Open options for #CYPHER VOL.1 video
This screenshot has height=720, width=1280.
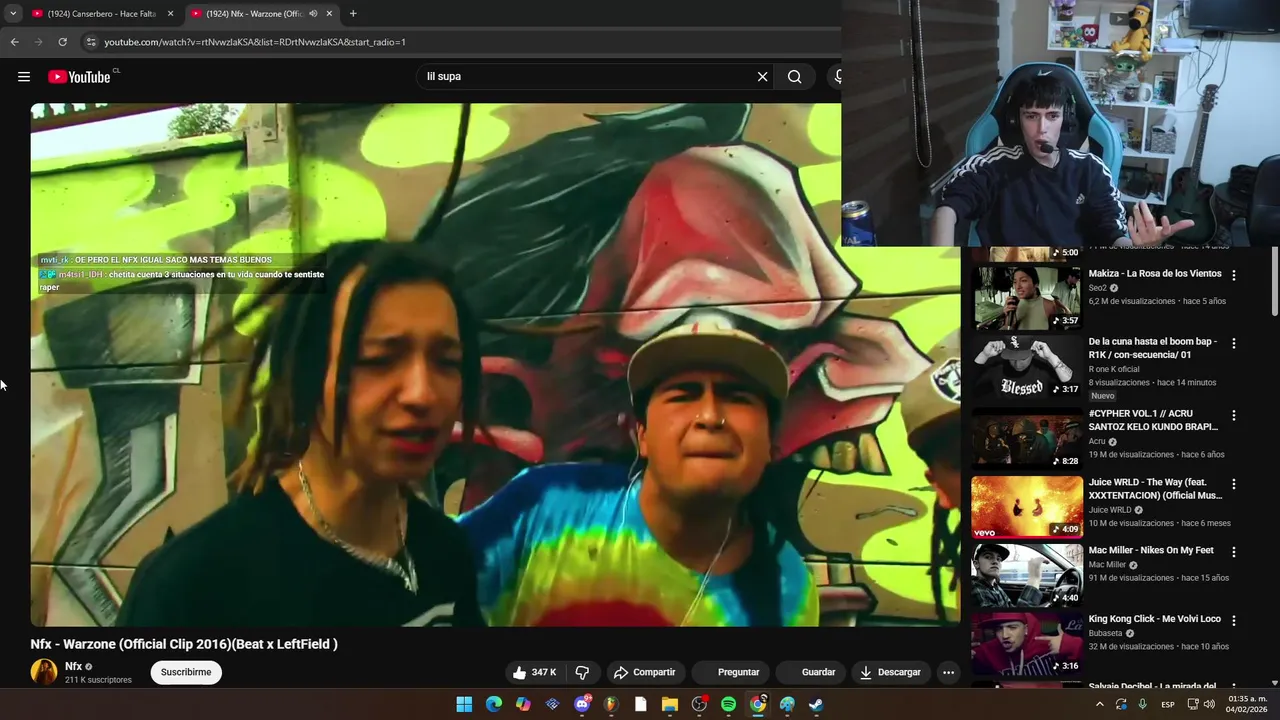coord(1233,415)
